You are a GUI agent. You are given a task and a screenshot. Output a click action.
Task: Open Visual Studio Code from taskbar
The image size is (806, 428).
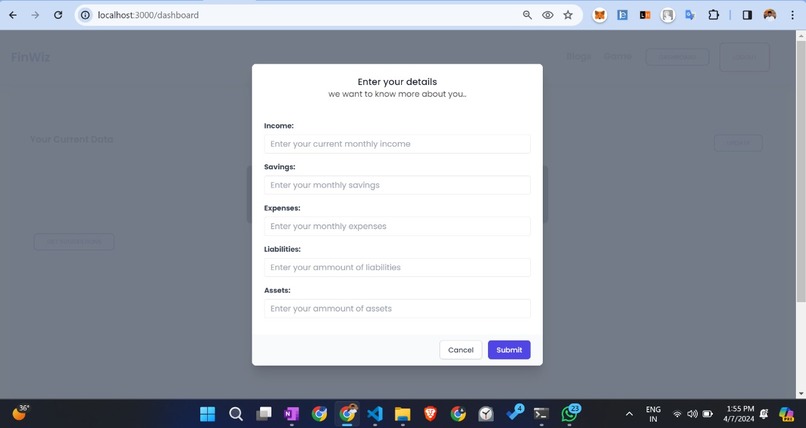pos(375,414)
